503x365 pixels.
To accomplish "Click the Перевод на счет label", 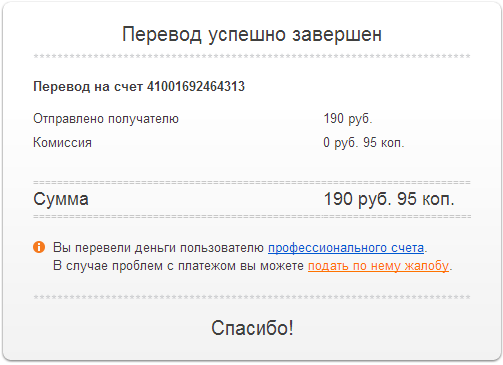I will tap(88, 87).
